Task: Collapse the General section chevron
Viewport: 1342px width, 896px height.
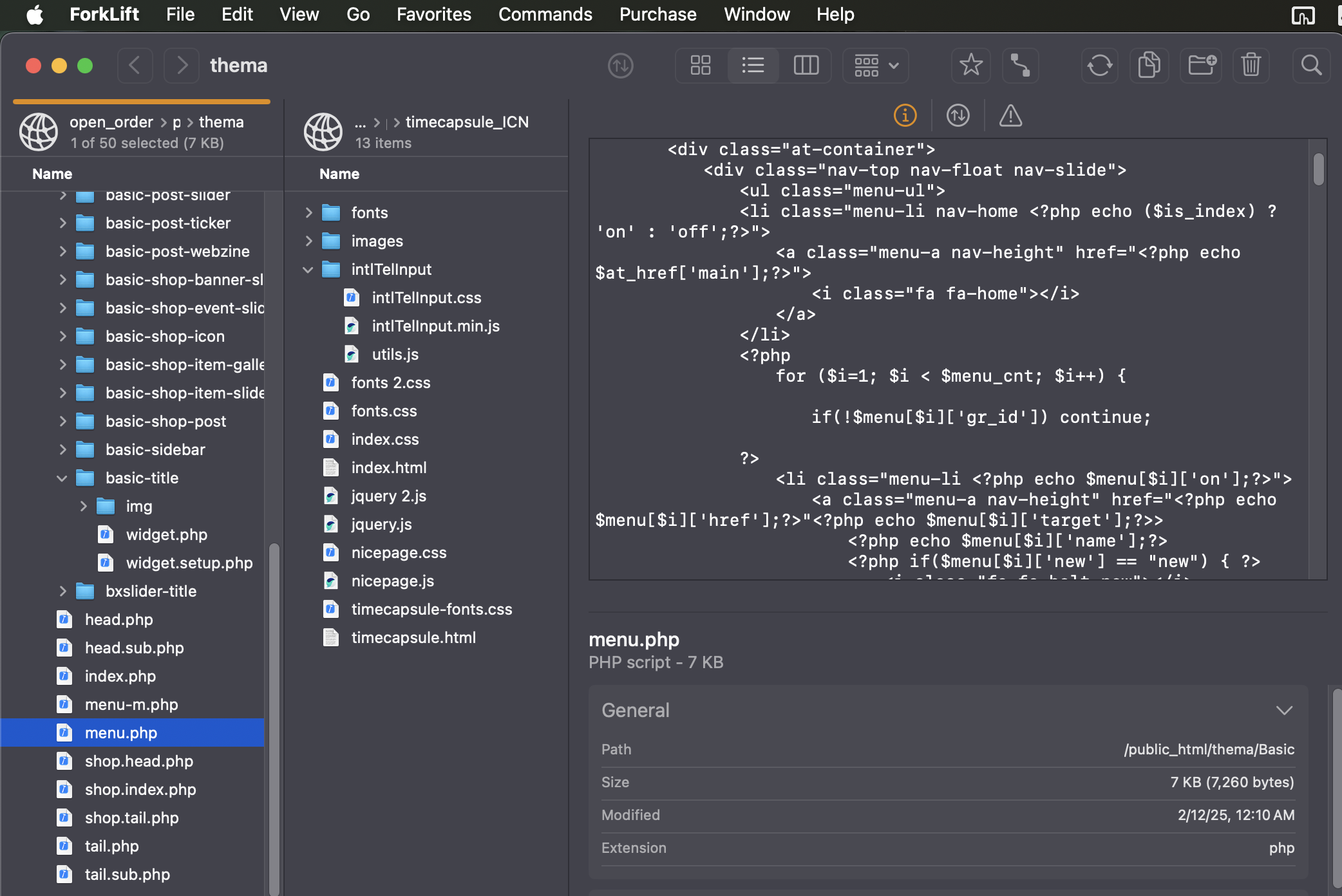Action: point(1284,710)
